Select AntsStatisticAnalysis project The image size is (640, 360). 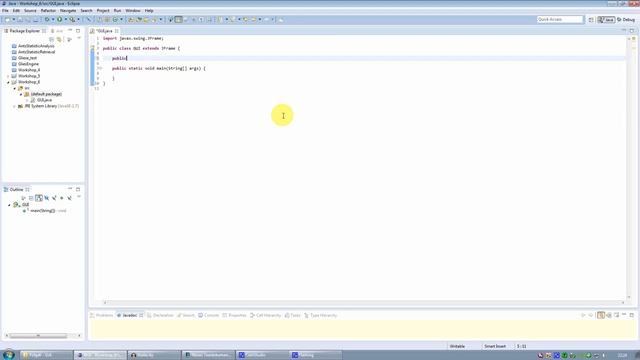36,46
